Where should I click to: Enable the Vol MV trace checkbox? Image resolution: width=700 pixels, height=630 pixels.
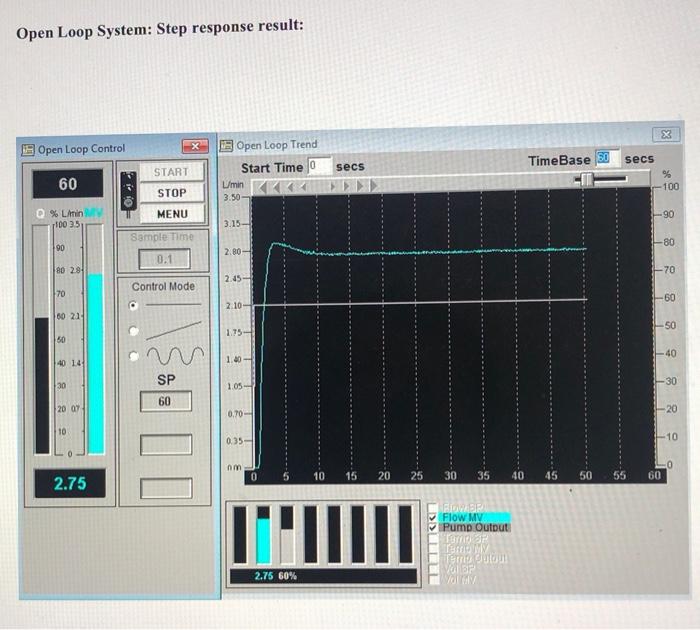pyautogui.click(x=433, y=580)
